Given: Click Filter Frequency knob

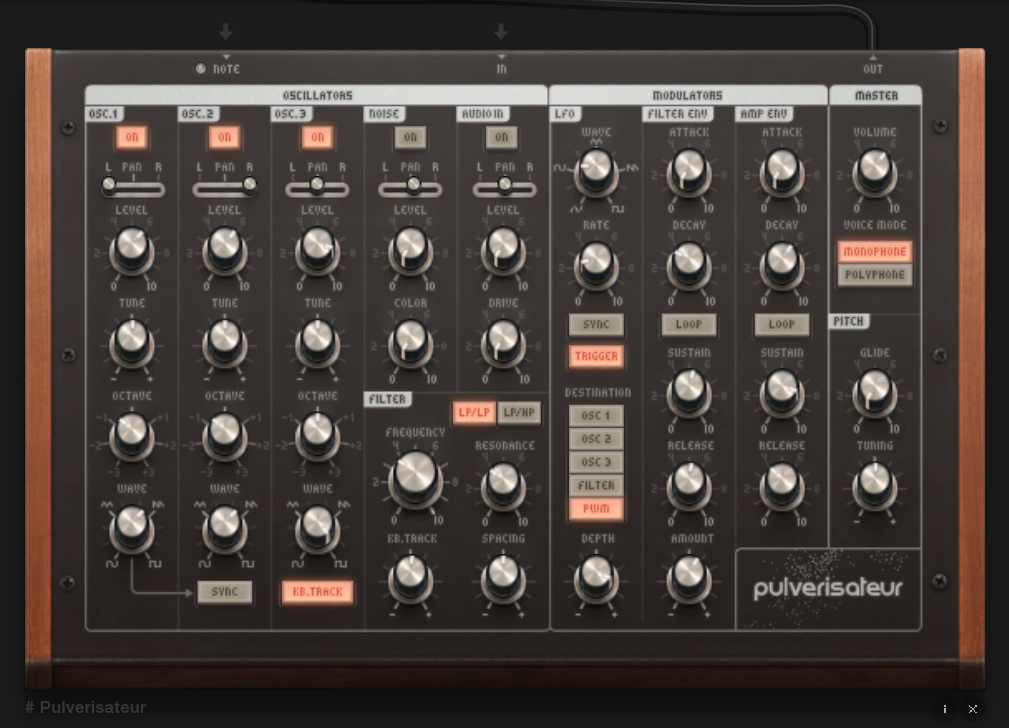Looking at the screenshot, I should point(416,478).
